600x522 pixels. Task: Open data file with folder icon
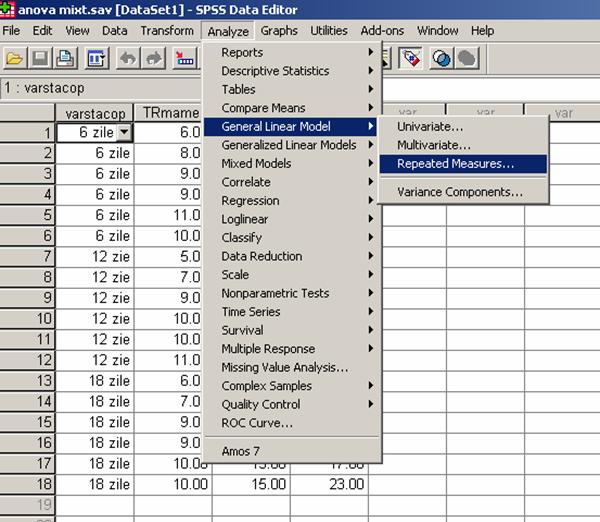point(15,59)
